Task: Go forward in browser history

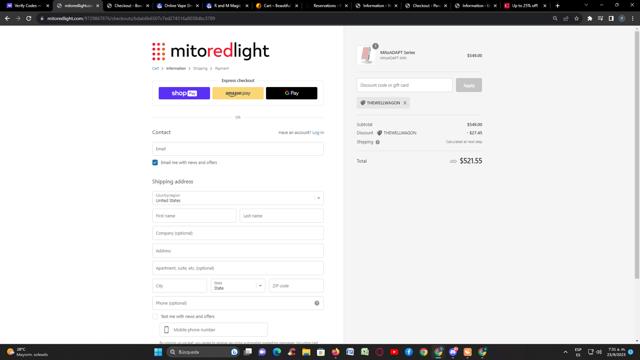Action: point(18,18)
